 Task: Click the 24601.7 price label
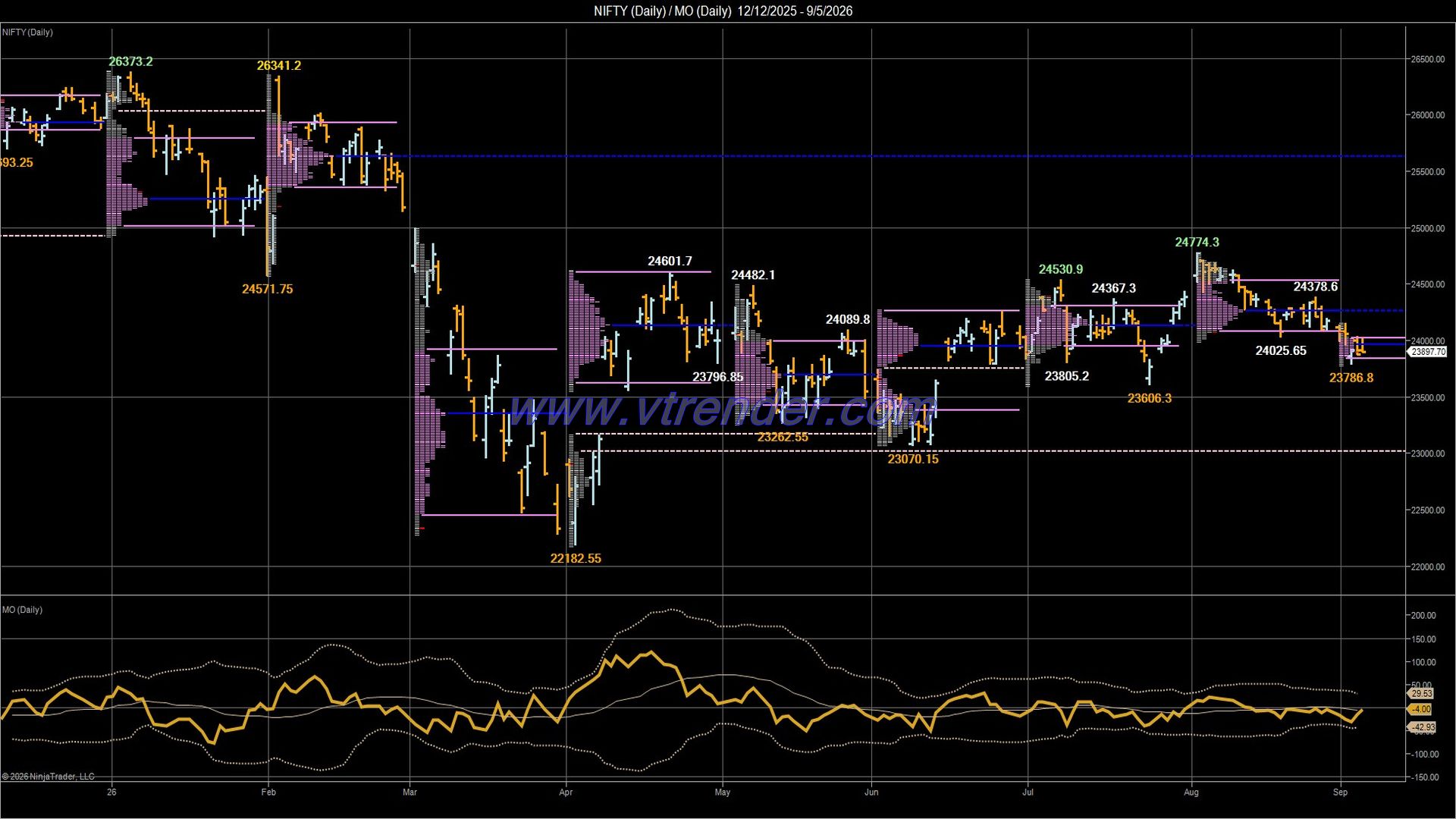[x=670, y=261]
